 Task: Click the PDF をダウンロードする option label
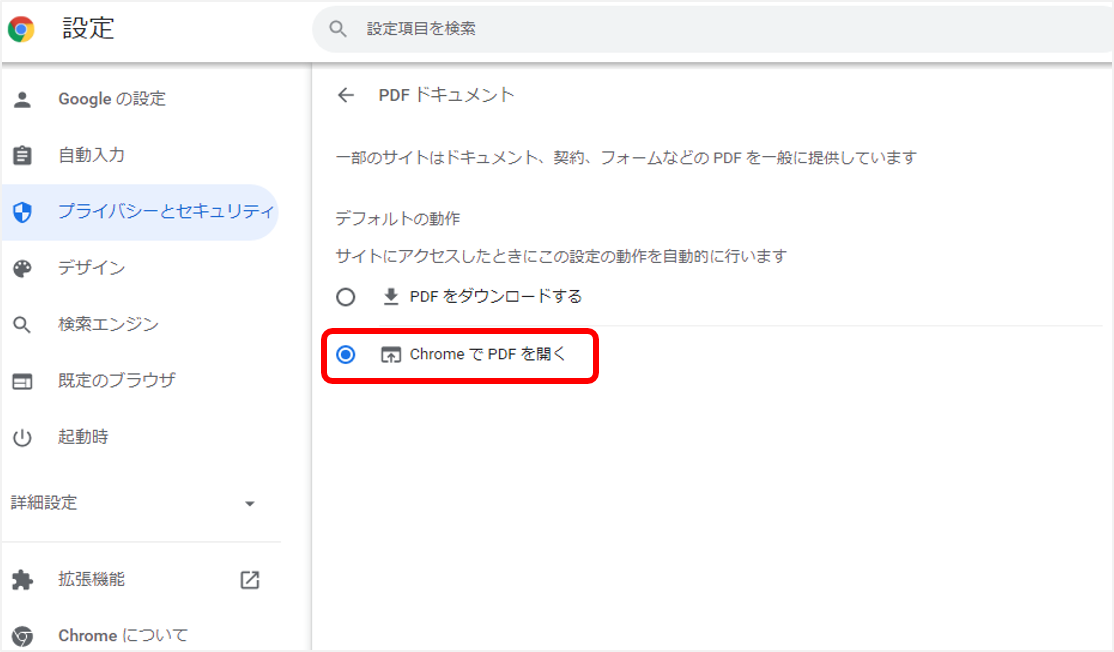[x=496, y=296]
